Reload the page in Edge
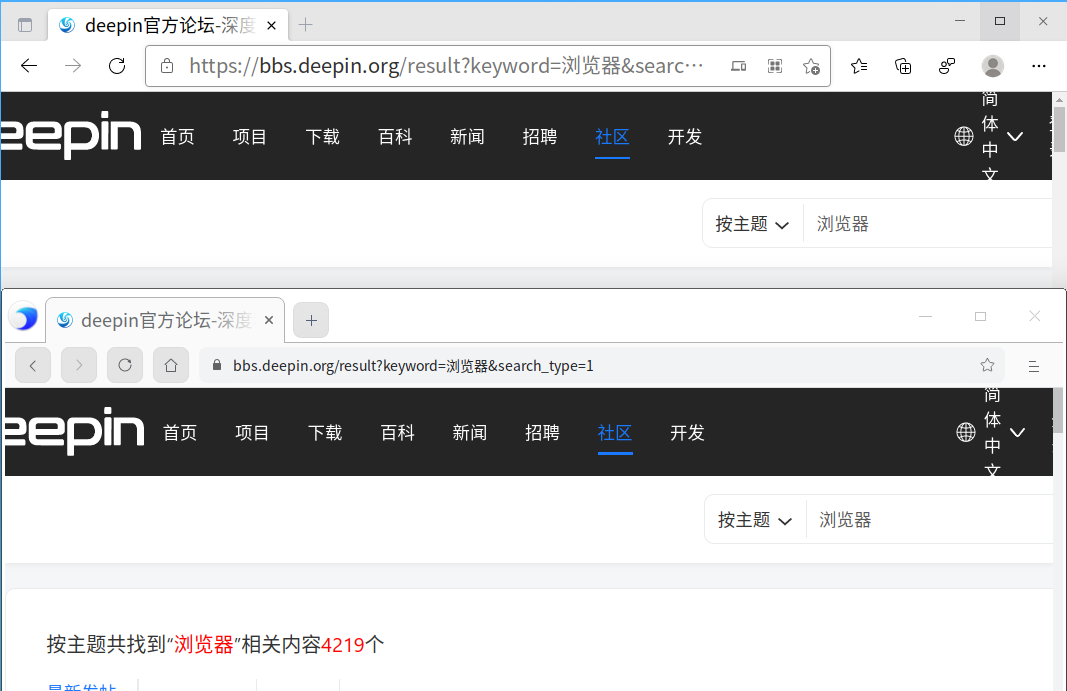 117,66
